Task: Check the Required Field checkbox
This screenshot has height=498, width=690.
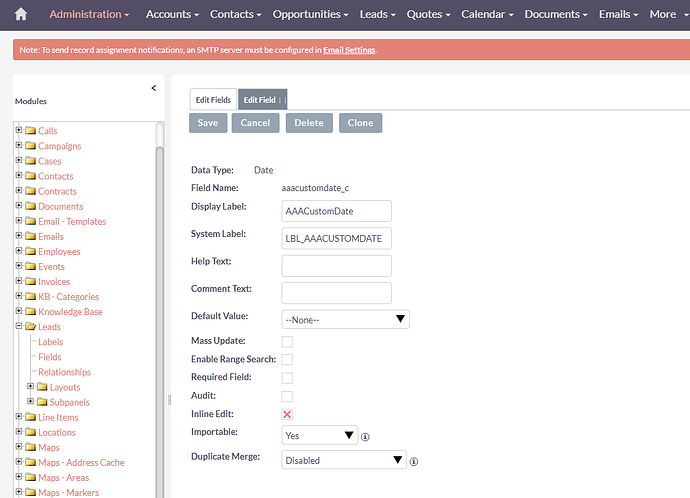Action: click(x=287, y=378)
